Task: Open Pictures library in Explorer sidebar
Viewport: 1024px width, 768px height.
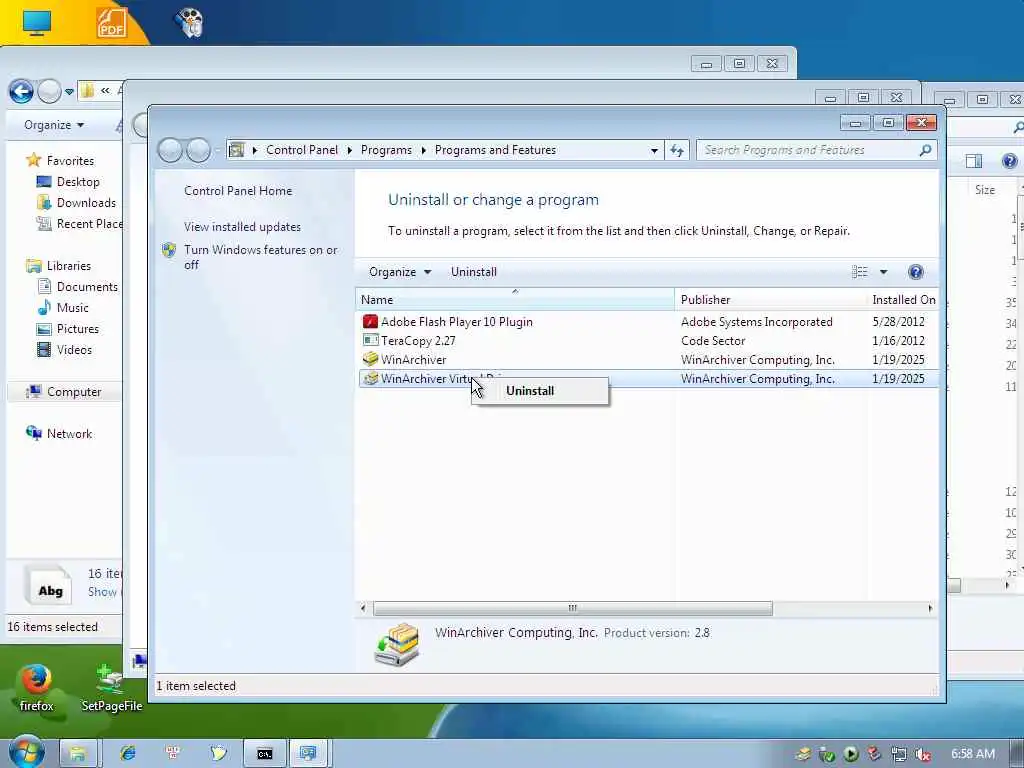Action: pyautogui.click(x=78, y=328)
